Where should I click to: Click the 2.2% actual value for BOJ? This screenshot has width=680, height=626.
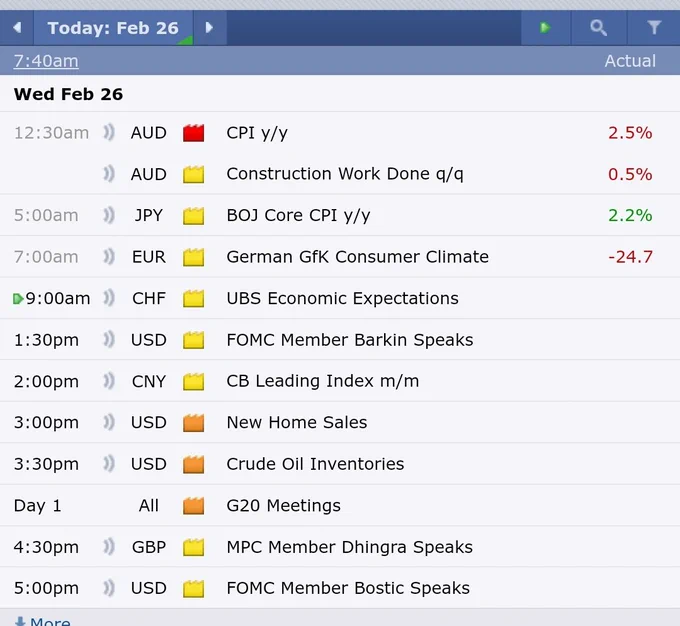(630, 215)
